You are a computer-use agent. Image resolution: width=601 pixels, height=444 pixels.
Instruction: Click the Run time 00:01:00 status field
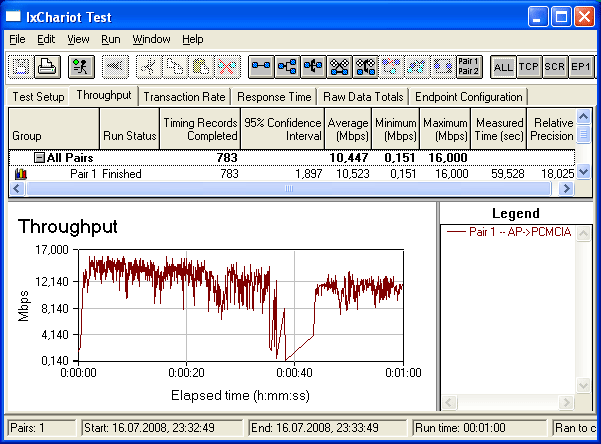[479, 428]
